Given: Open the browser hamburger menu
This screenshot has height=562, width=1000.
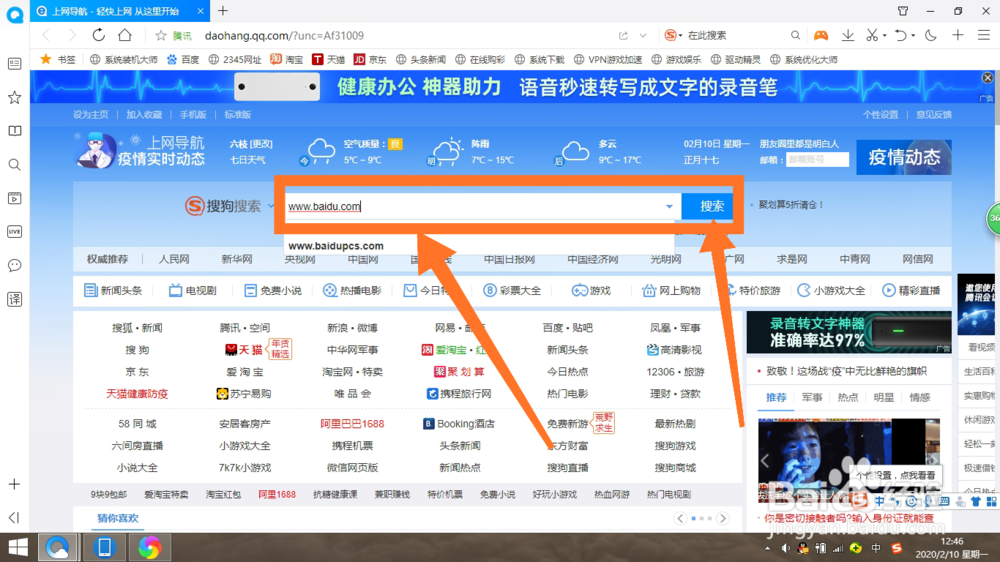Looking at the screenshot, I should (984, 35).
